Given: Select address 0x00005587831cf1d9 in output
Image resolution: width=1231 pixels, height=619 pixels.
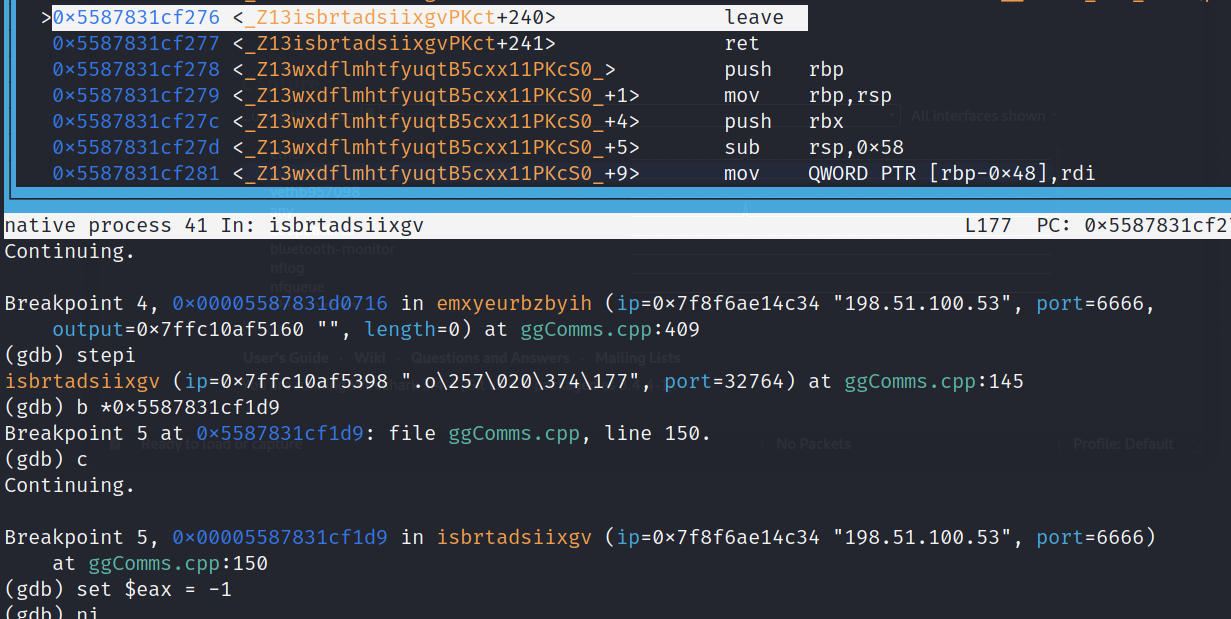Looking at the screenshot, I should coord(281,537).
